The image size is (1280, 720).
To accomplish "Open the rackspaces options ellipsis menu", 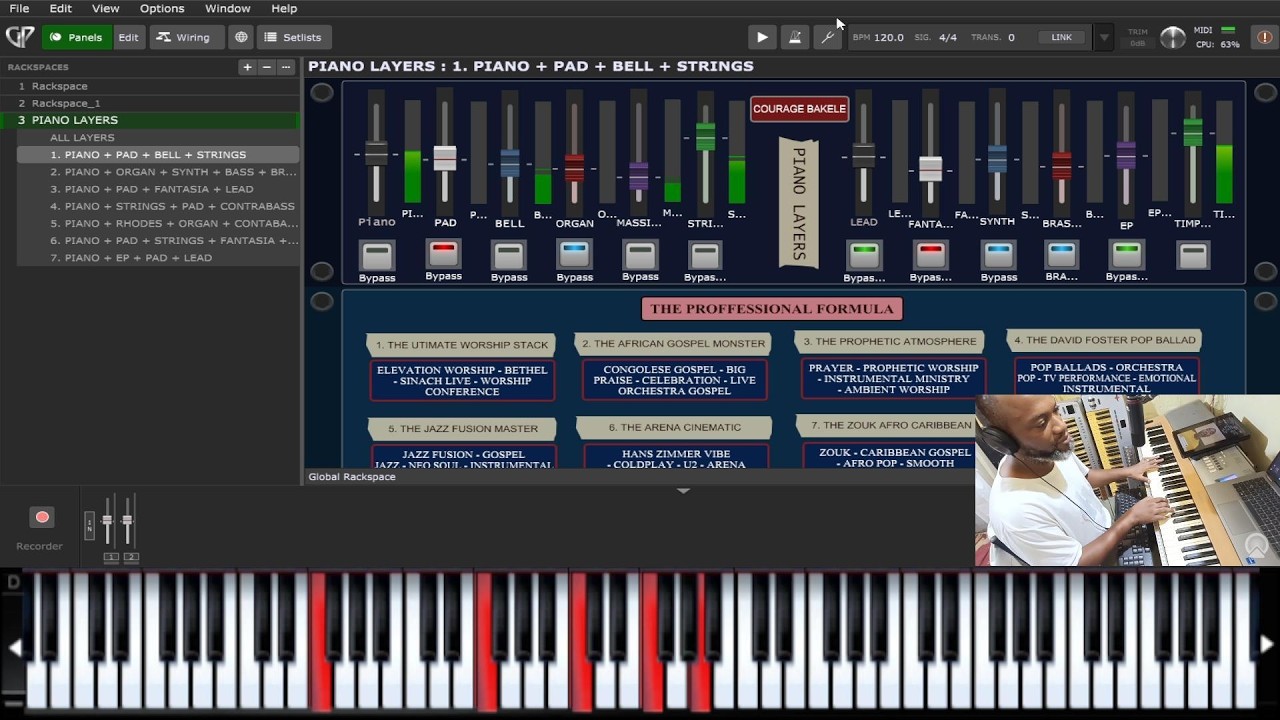I will tap(285, 67).
